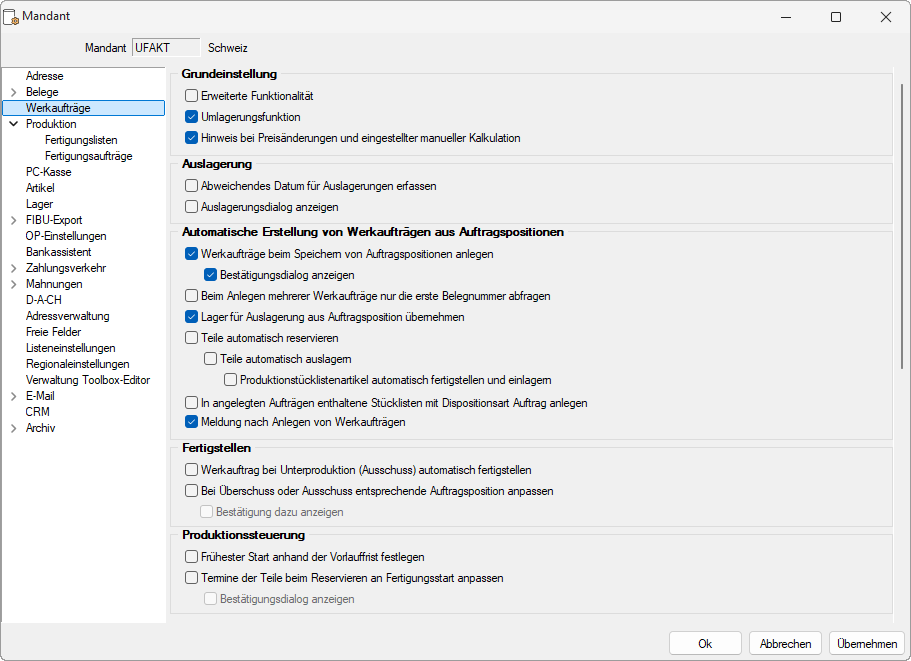Select PC-Kasse in the navigation tree
Viewport: 911px width, 661px height.
click(x=49, y=172)
